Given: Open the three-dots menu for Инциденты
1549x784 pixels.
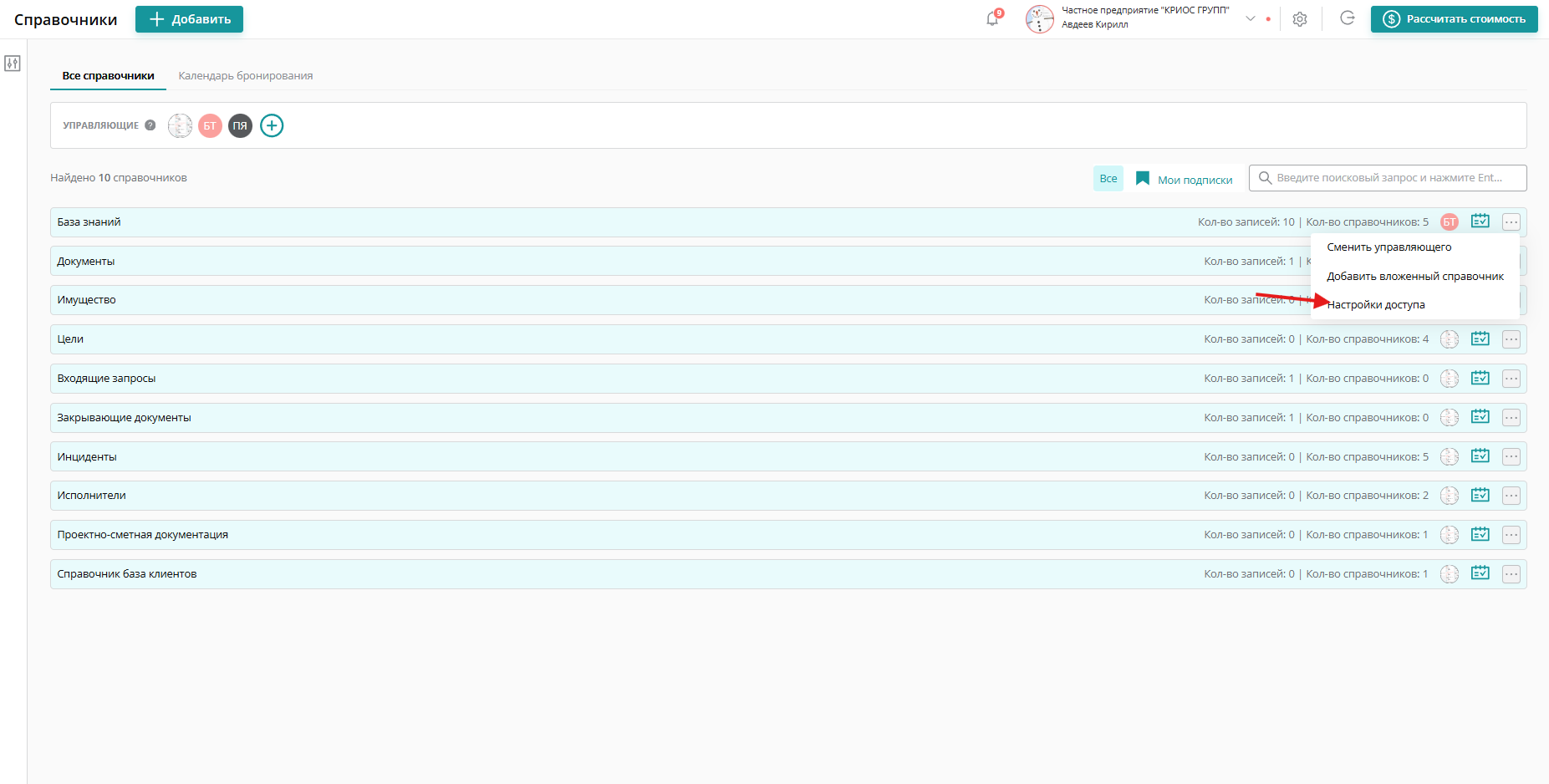Looking at the screenshot, I should (1511, 457).
